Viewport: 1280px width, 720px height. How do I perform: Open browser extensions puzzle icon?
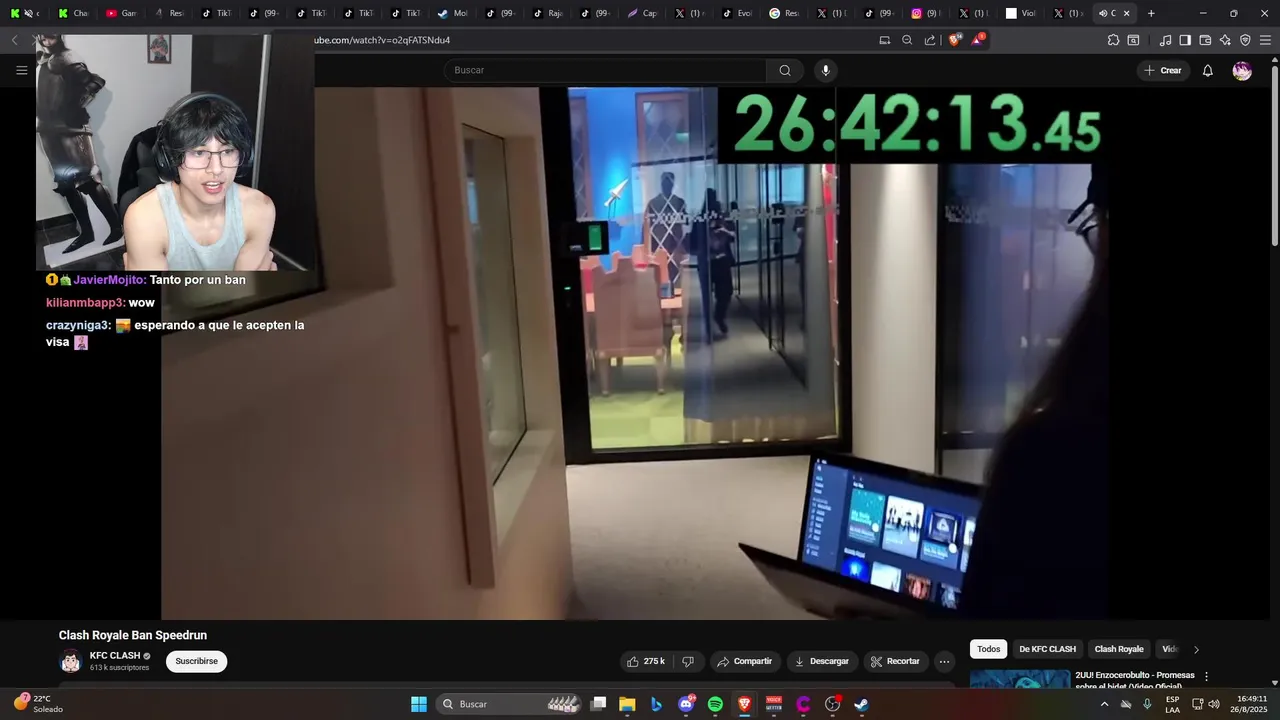1113,40
